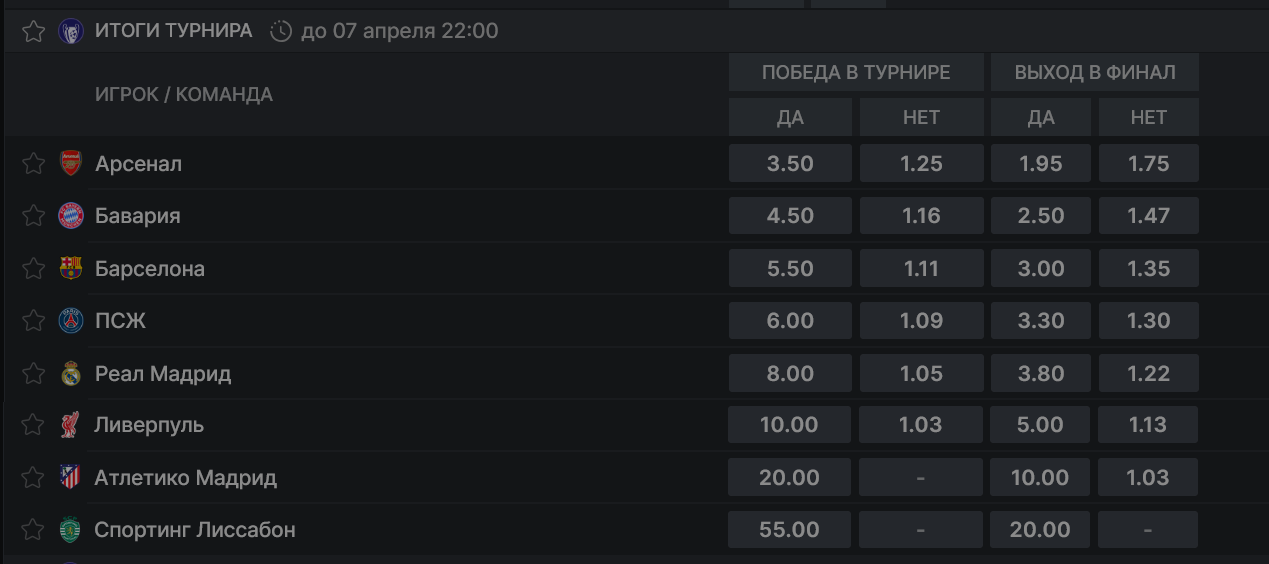Favorite the Арсенал row with its star
The width and height of the screenshot is (1269, 564).
[33, 163]
